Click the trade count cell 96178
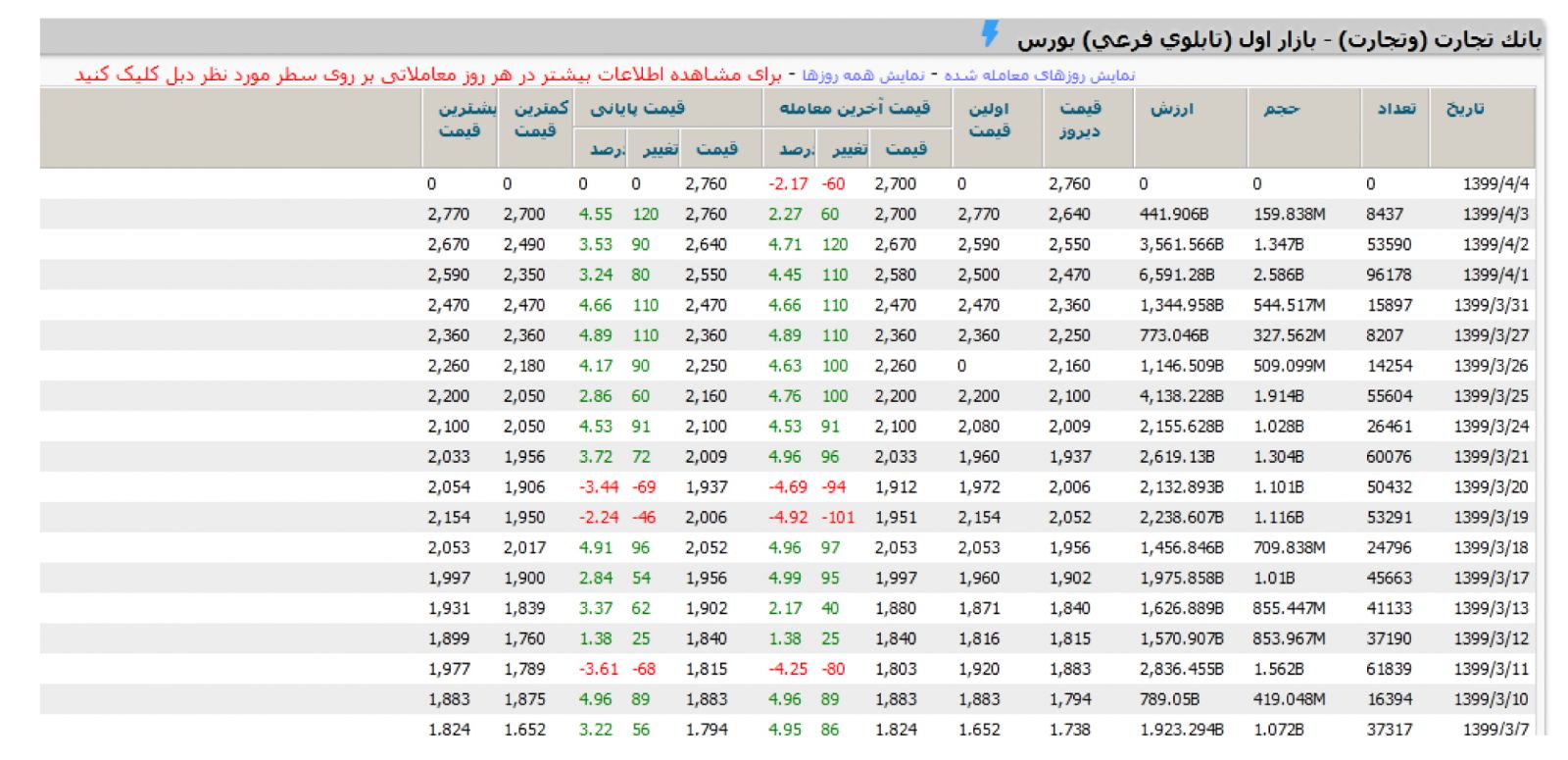 tap(1389, 275)
